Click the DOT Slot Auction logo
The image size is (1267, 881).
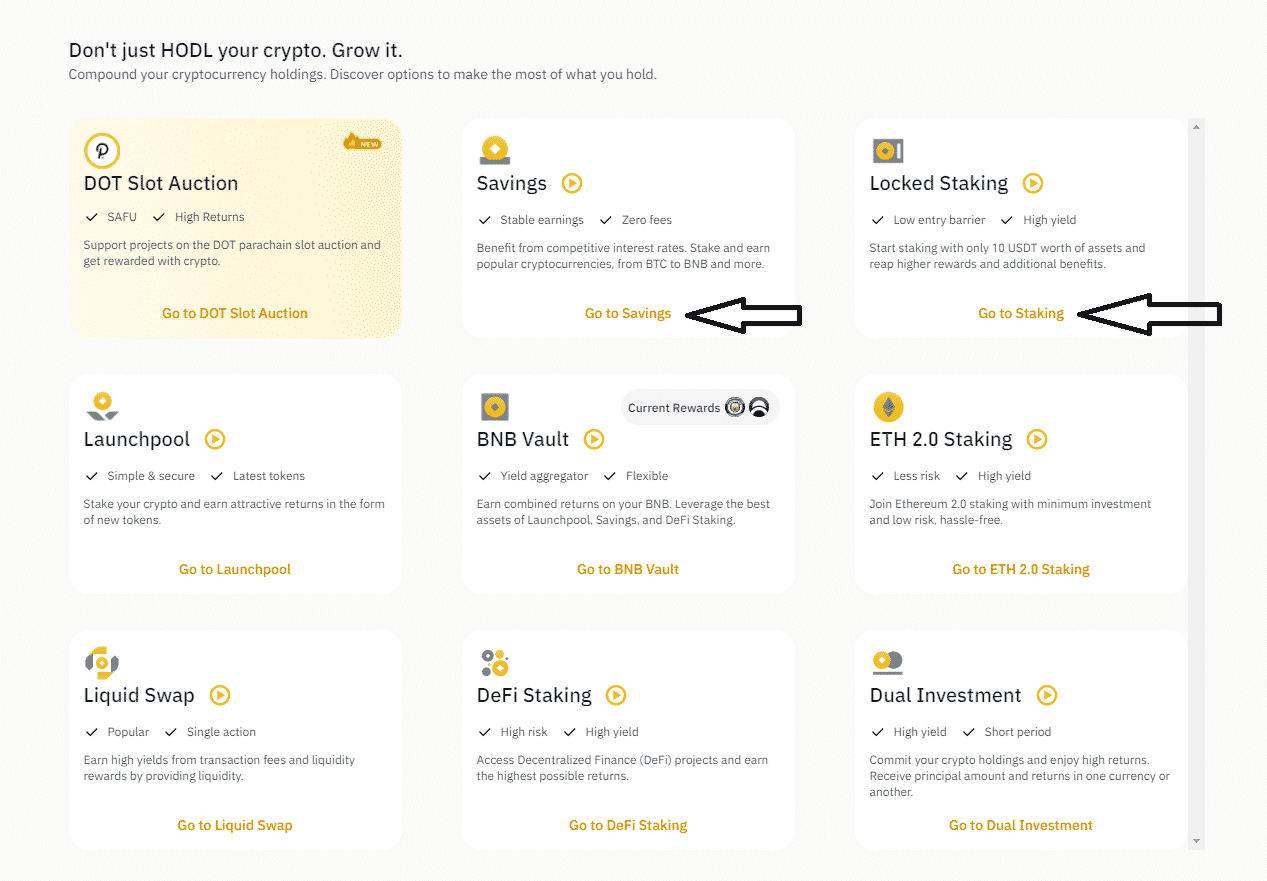click(x=102, y=151)
